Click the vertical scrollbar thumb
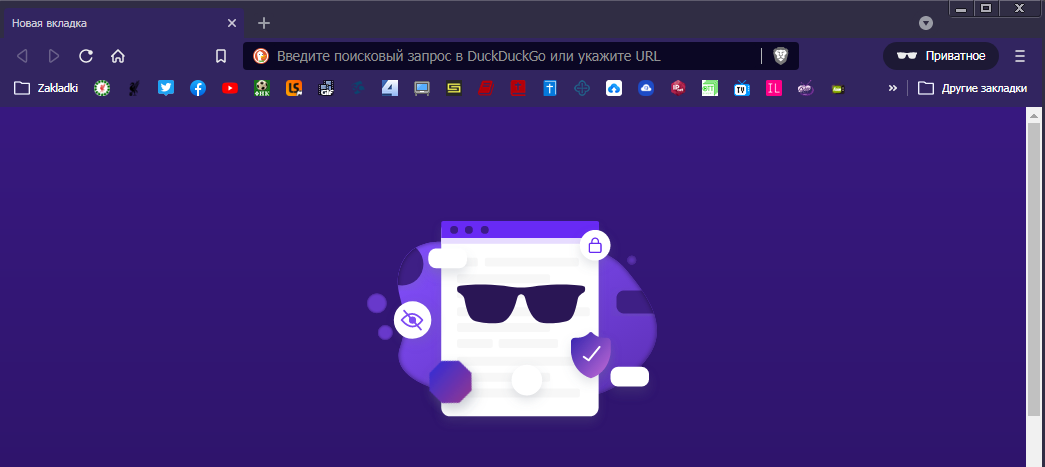 [1034, 270]
